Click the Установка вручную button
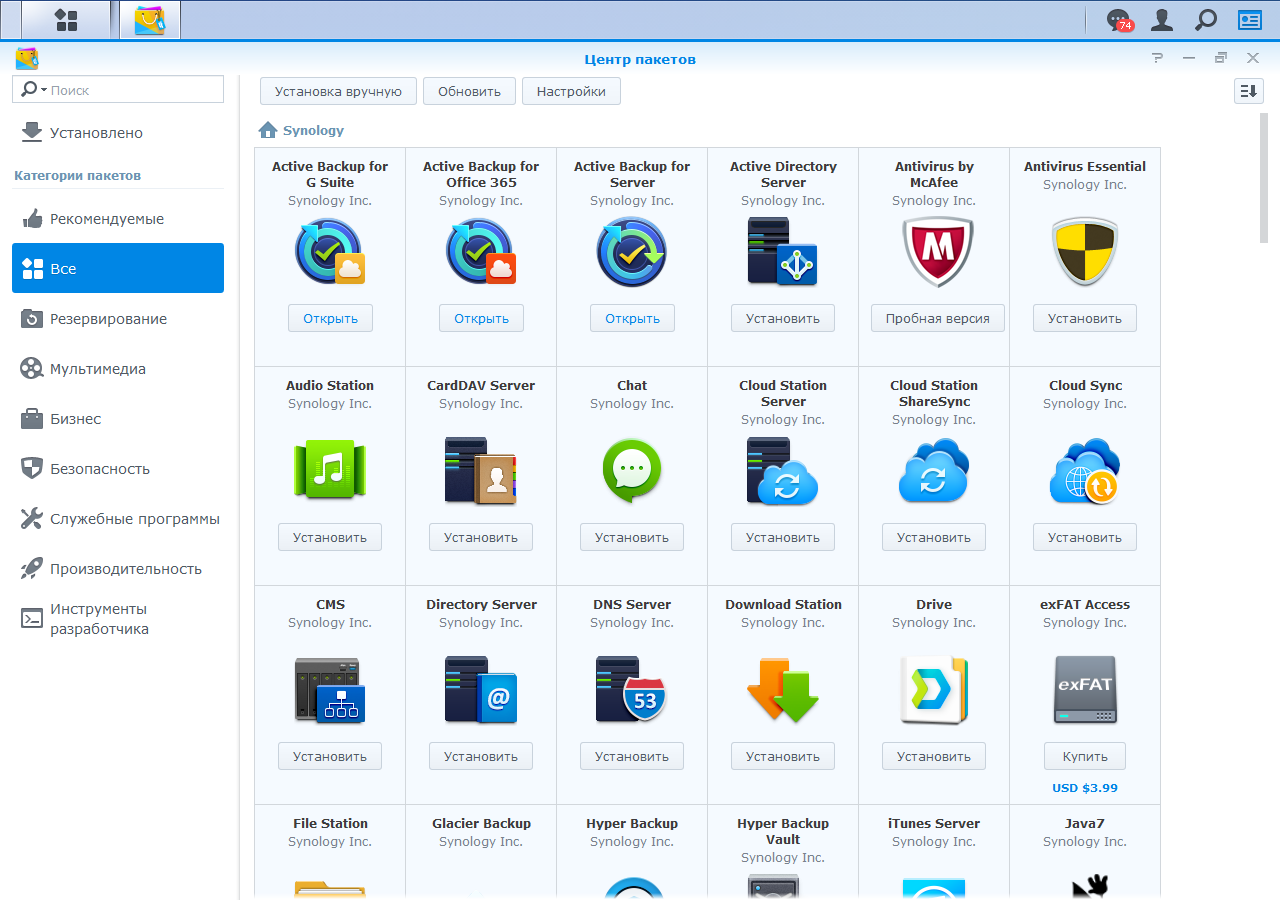 [x=338, y=91]
